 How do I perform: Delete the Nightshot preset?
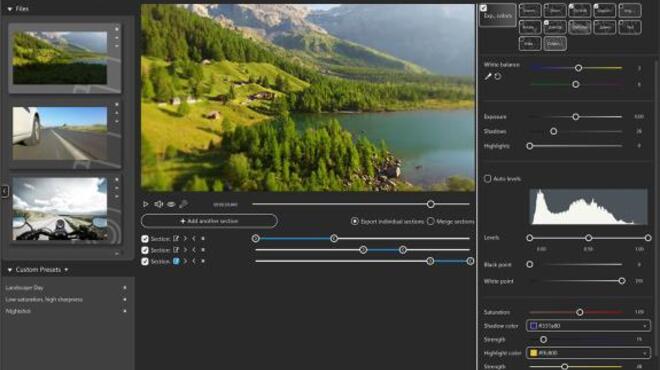click(x=125, y=311)
